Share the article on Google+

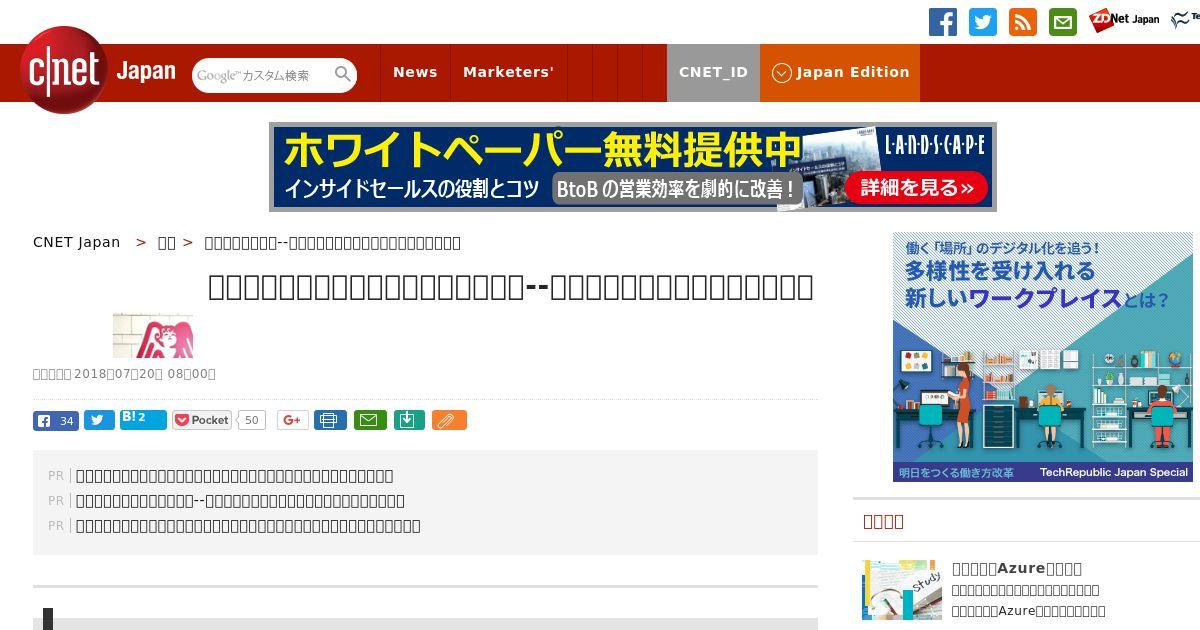coord(293,420)
